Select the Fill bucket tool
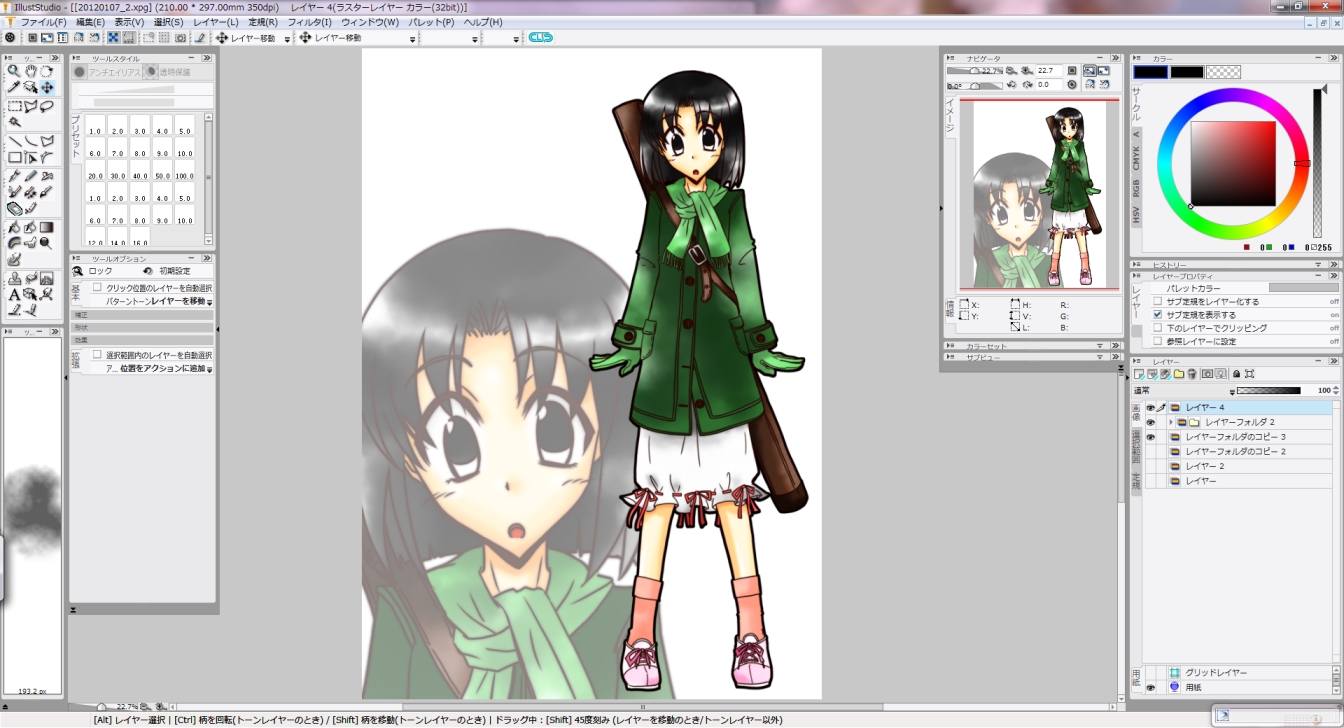The image size is (1344, 728). coord(14,227)
